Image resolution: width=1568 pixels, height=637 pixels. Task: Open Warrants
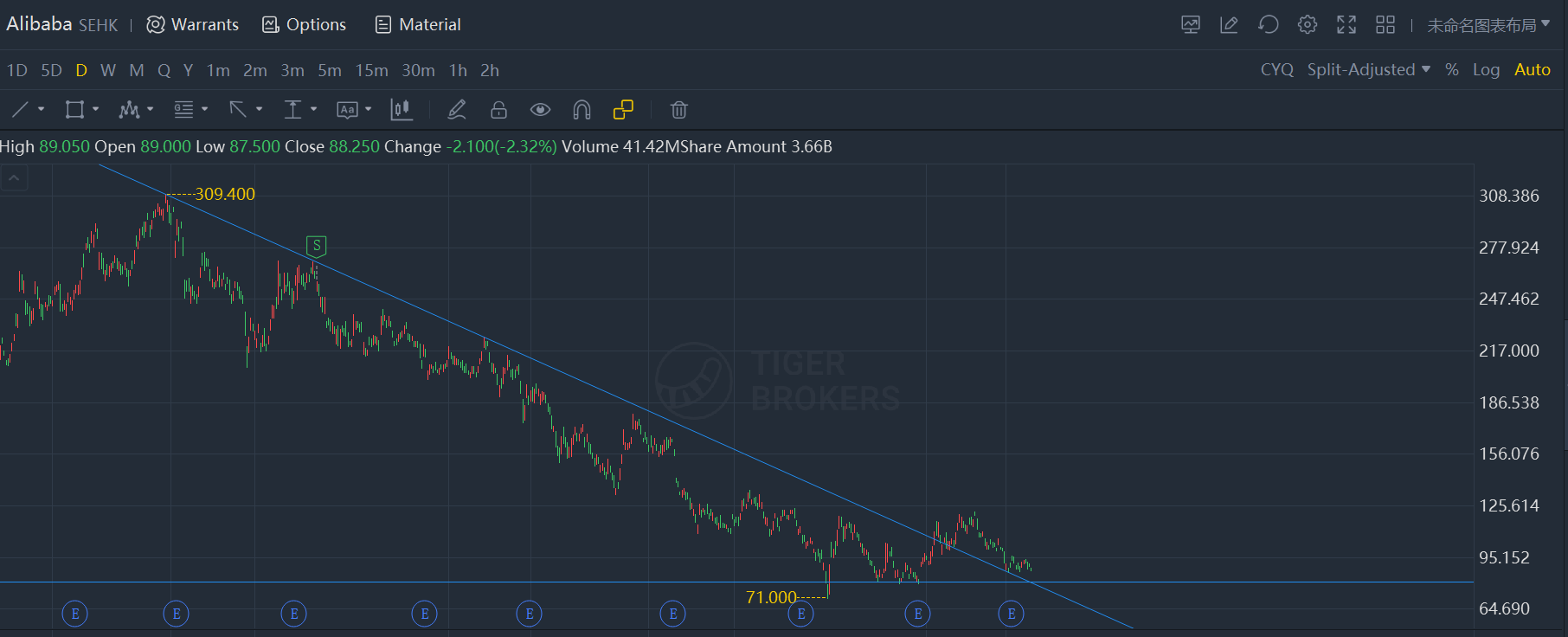(192, 25)
